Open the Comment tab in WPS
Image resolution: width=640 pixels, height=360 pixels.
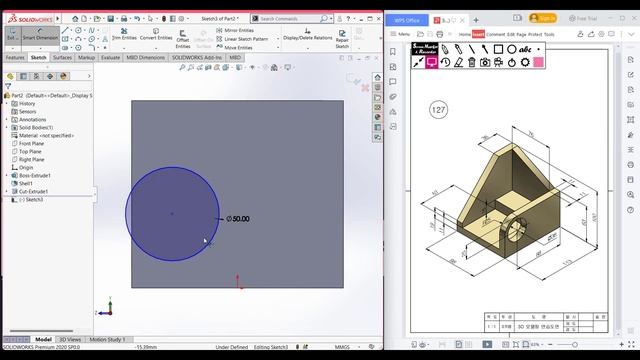pyautogui.click(x=496, y=34)
